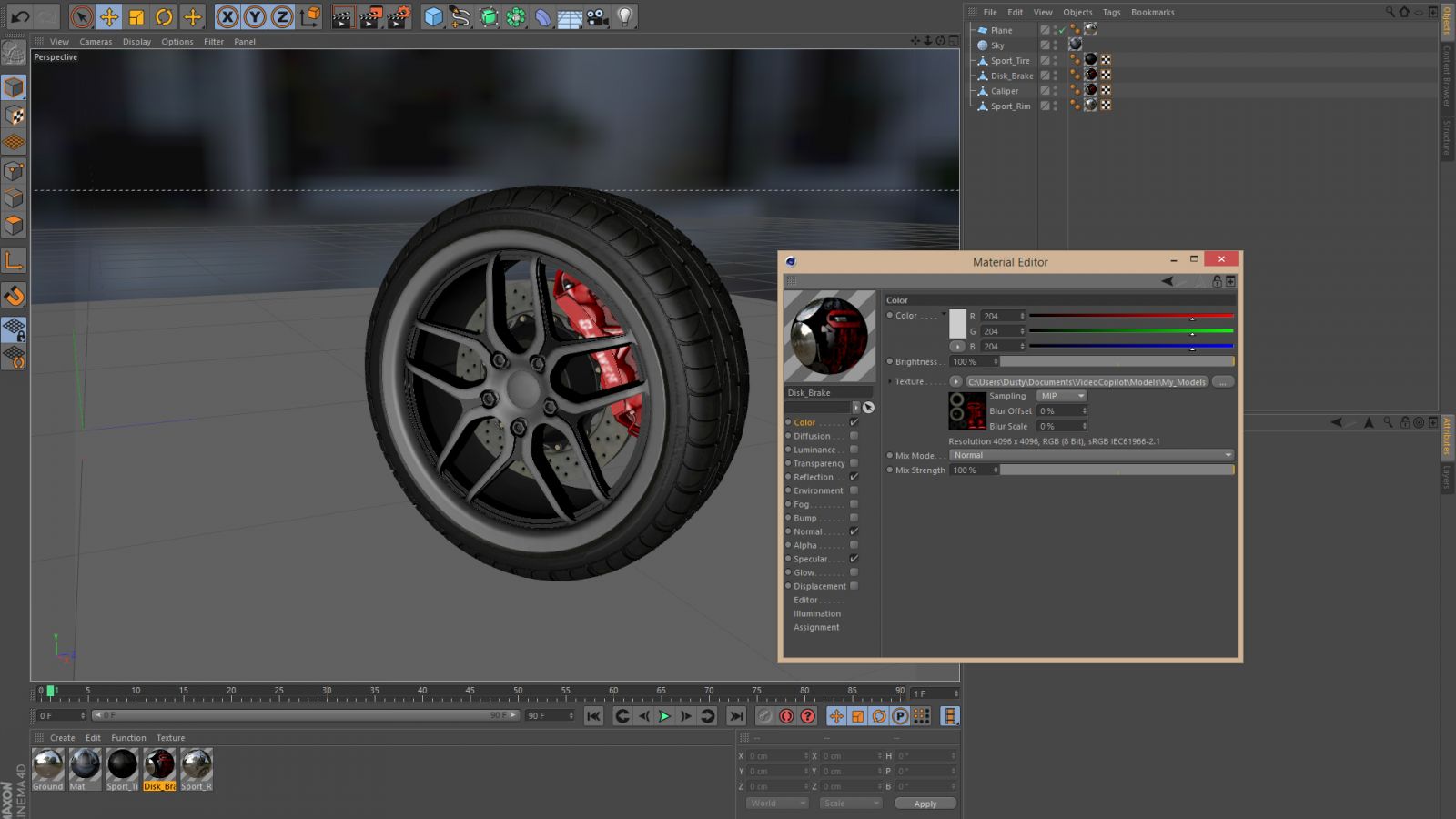Click the Scale tool icon
The width and height of the screenshot is (1456, 819).
pyautogui.click(x=136, y=16)
